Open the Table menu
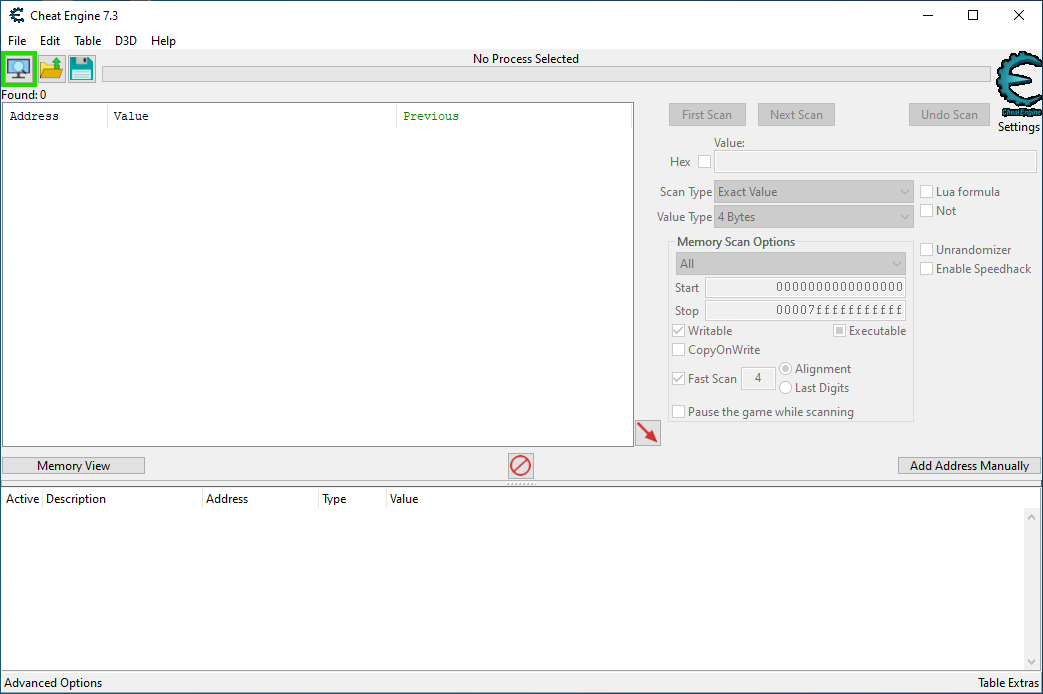 coord(87,41)
